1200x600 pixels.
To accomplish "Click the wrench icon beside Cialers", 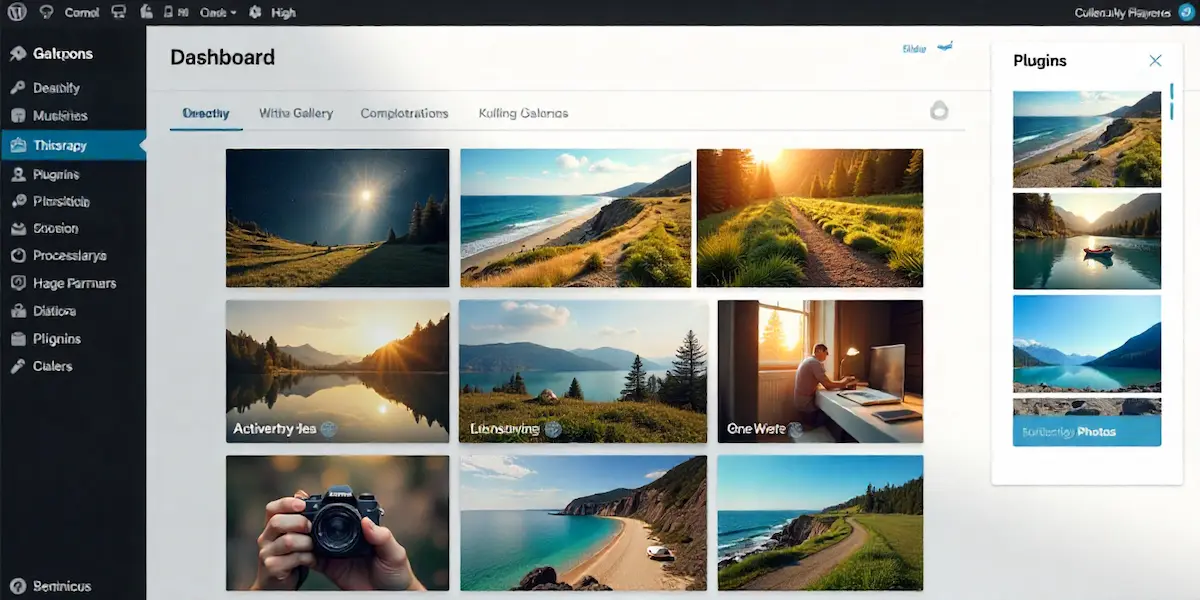I will pyautogui.click(x=17, y=367).
